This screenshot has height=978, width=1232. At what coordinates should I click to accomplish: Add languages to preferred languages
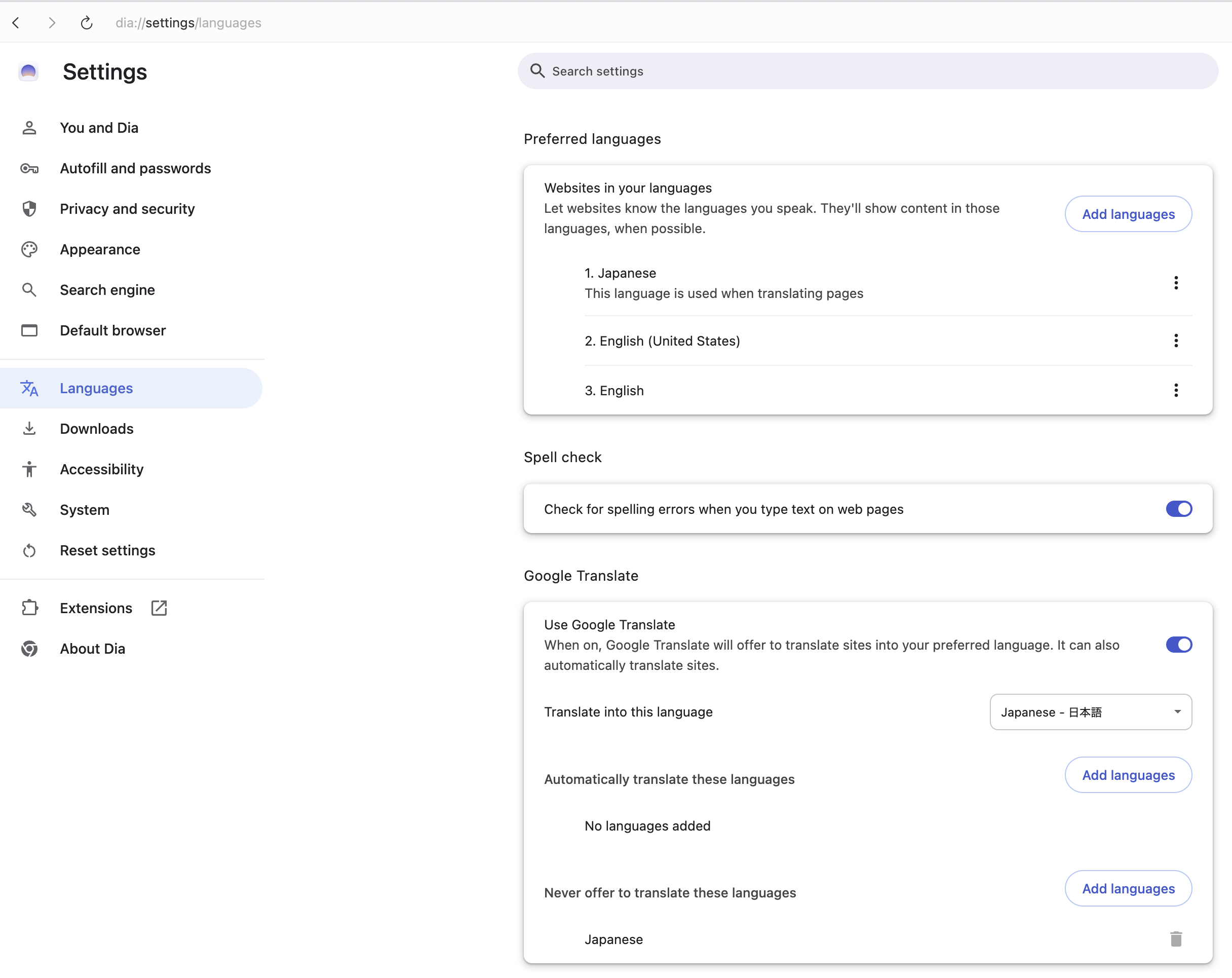tap(1128, 214)
